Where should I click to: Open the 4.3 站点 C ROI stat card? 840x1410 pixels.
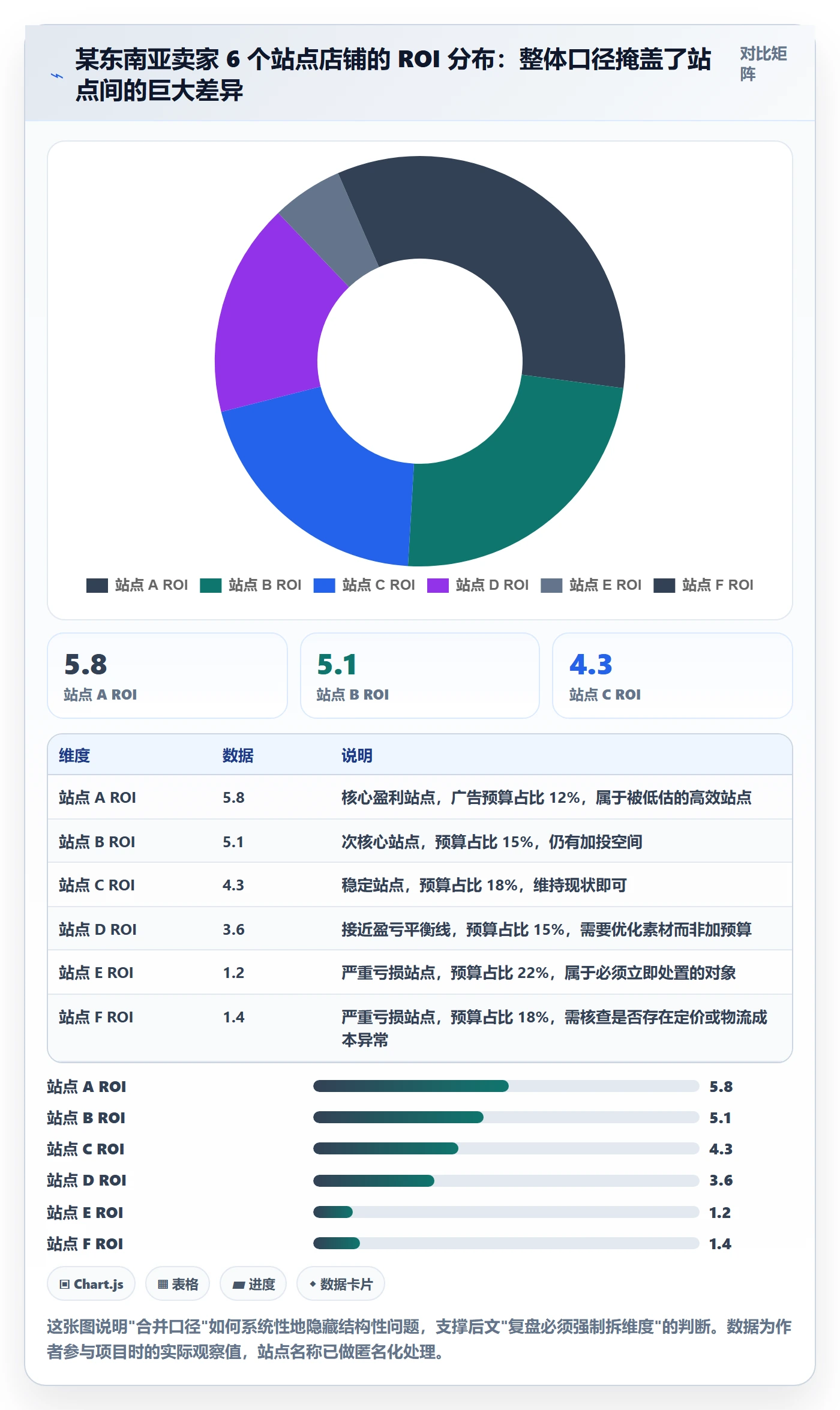673,676
